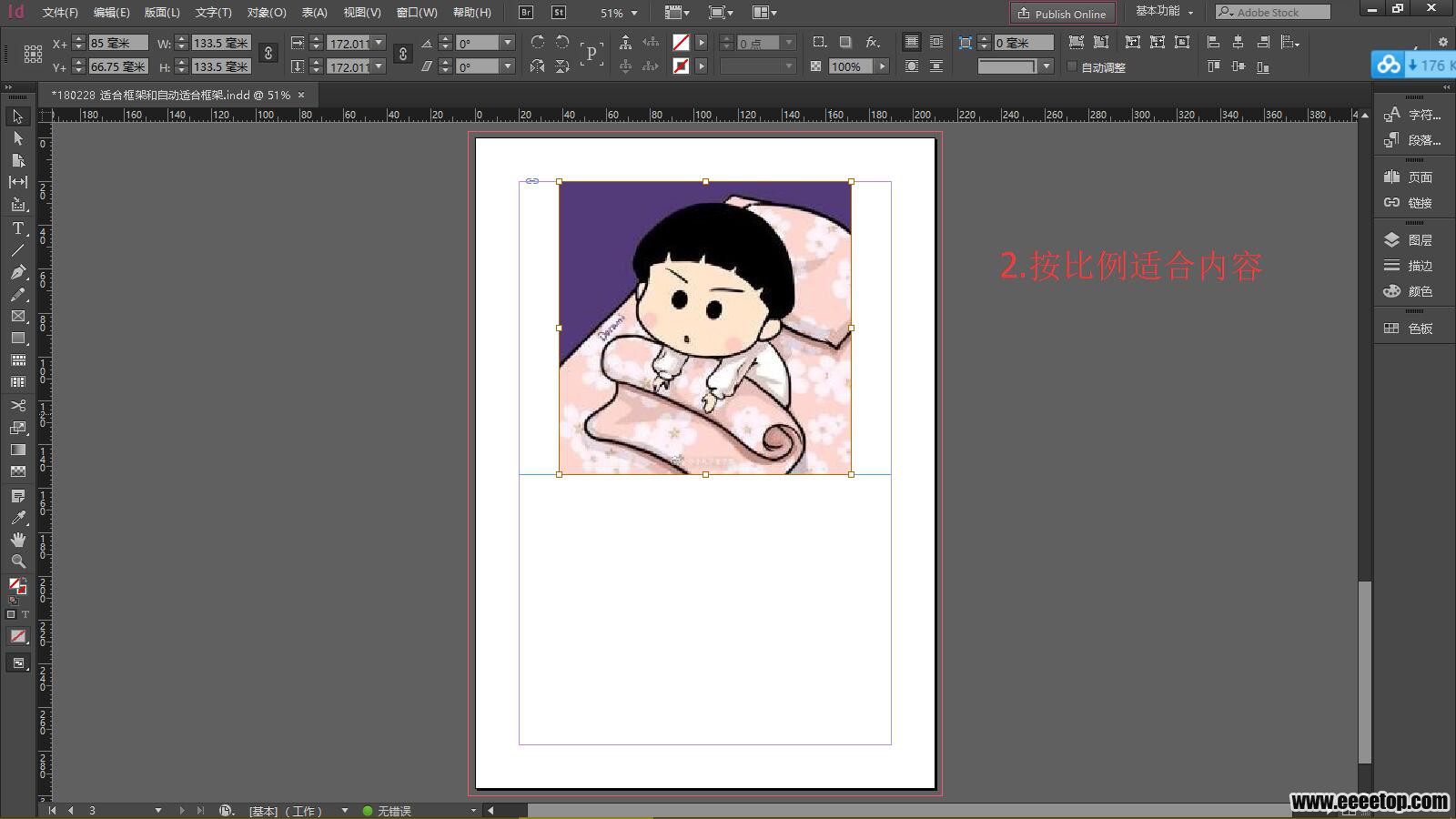Click the flip horizontal icon
The width and height of the screenshot is (1456, 819).
[x=538, y=66]
